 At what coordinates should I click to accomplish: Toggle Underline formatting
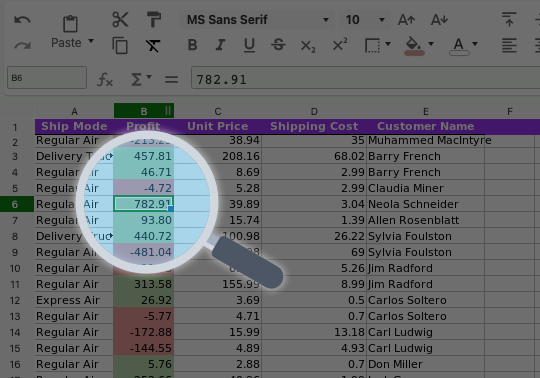[x=249, y=45]
